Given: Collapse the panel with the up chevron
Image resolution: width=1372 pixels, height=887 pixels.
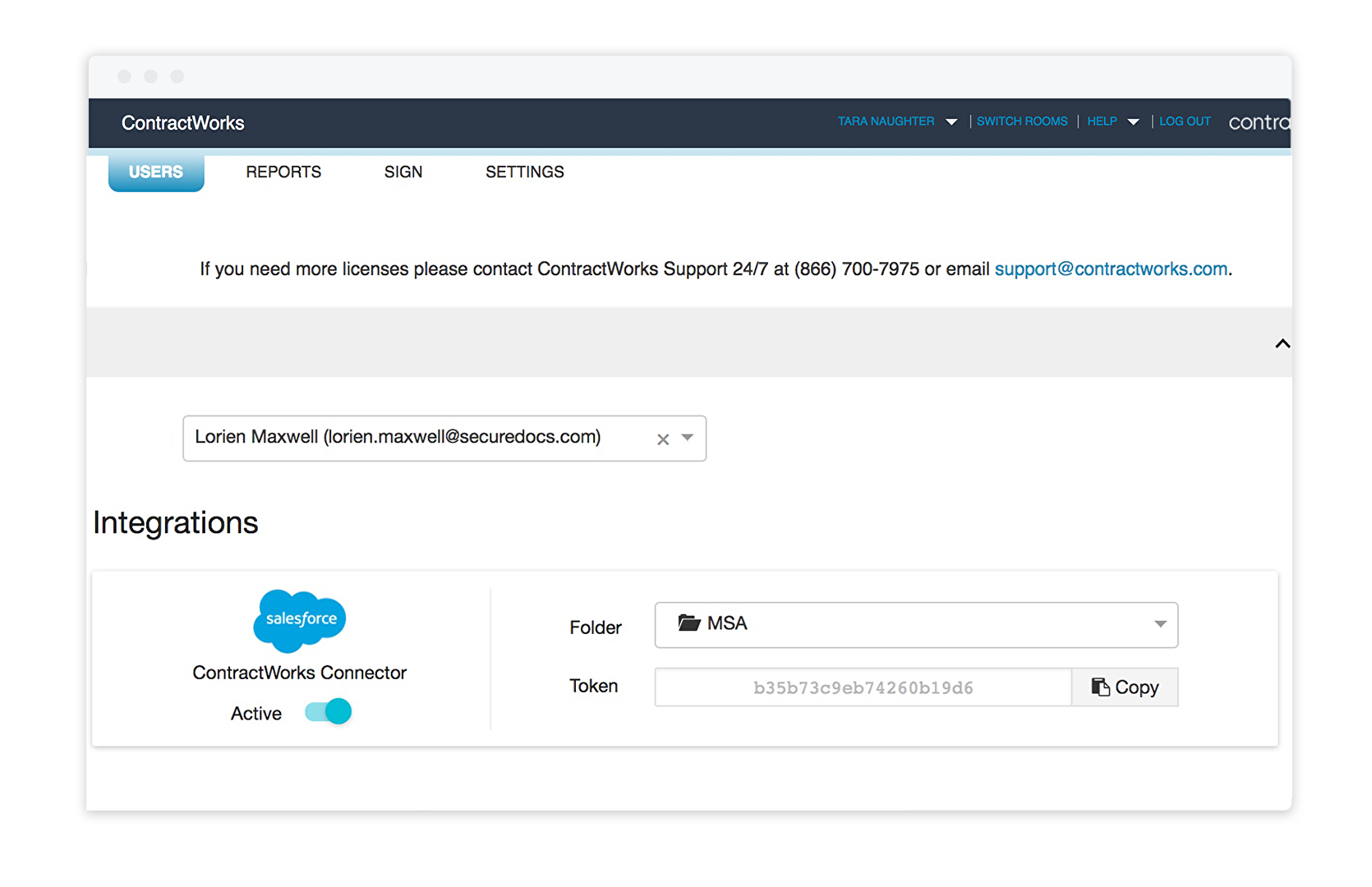Looking at the screenshot, I should click(x=1282, y=344).
